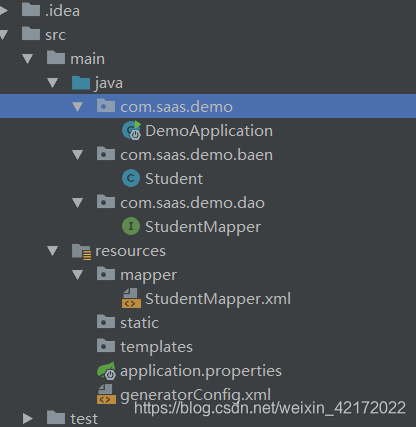Select the resources label
The height and width of the screenshot is (427, 416).
pyautogui.click(x=130, y=251)
